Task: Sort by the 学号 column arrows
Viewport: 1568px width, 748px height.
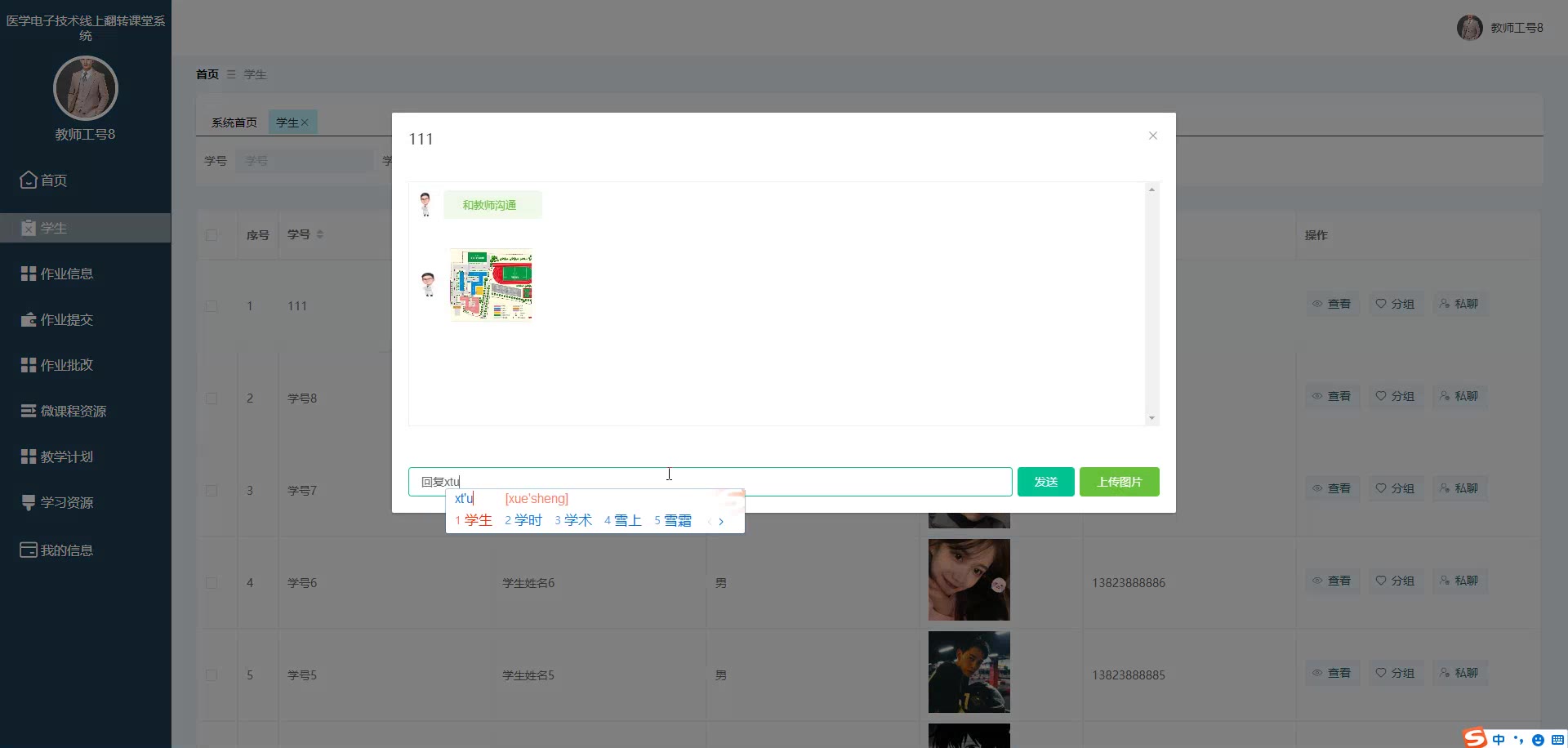Action: pos(320,234)
